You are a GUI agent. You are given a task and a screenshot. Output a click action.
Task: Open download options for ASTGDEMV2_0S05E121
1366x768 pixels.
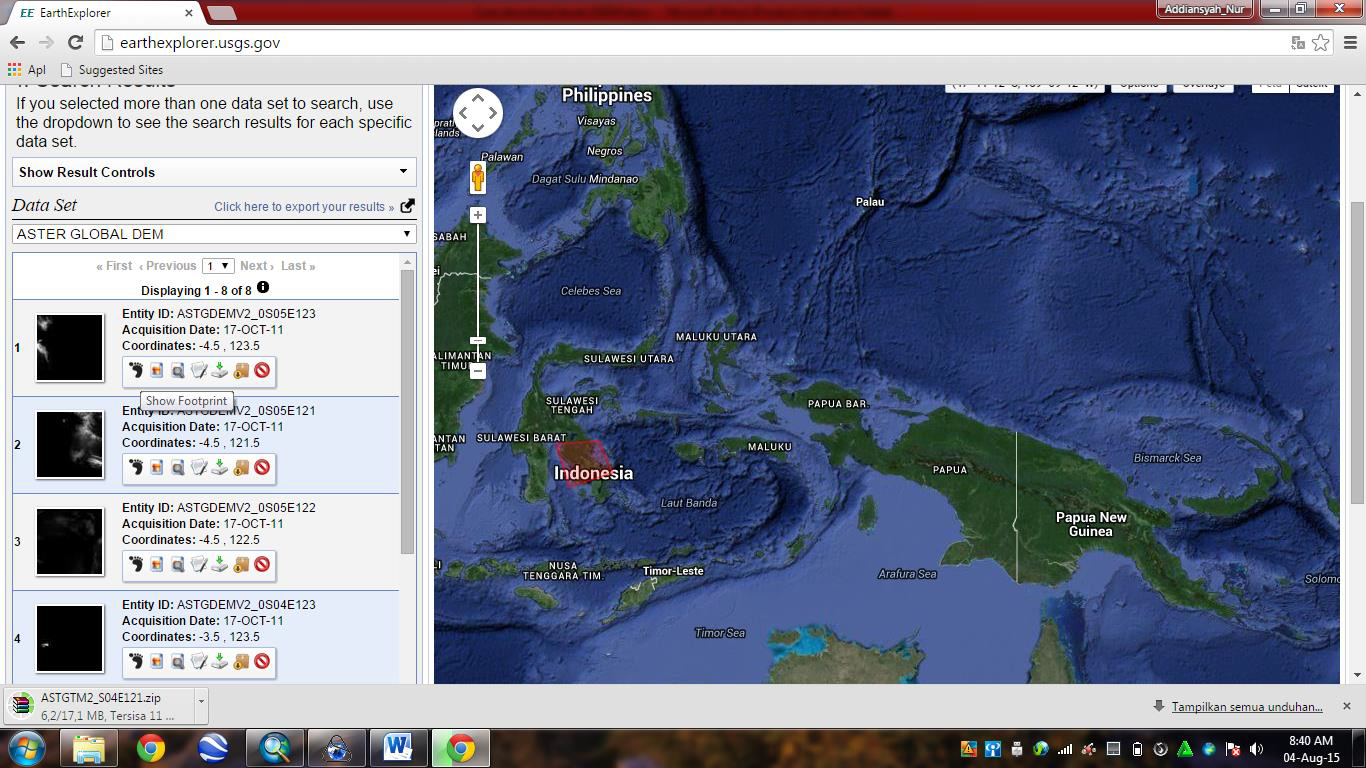pyautogui.click(x=220, y=468)
